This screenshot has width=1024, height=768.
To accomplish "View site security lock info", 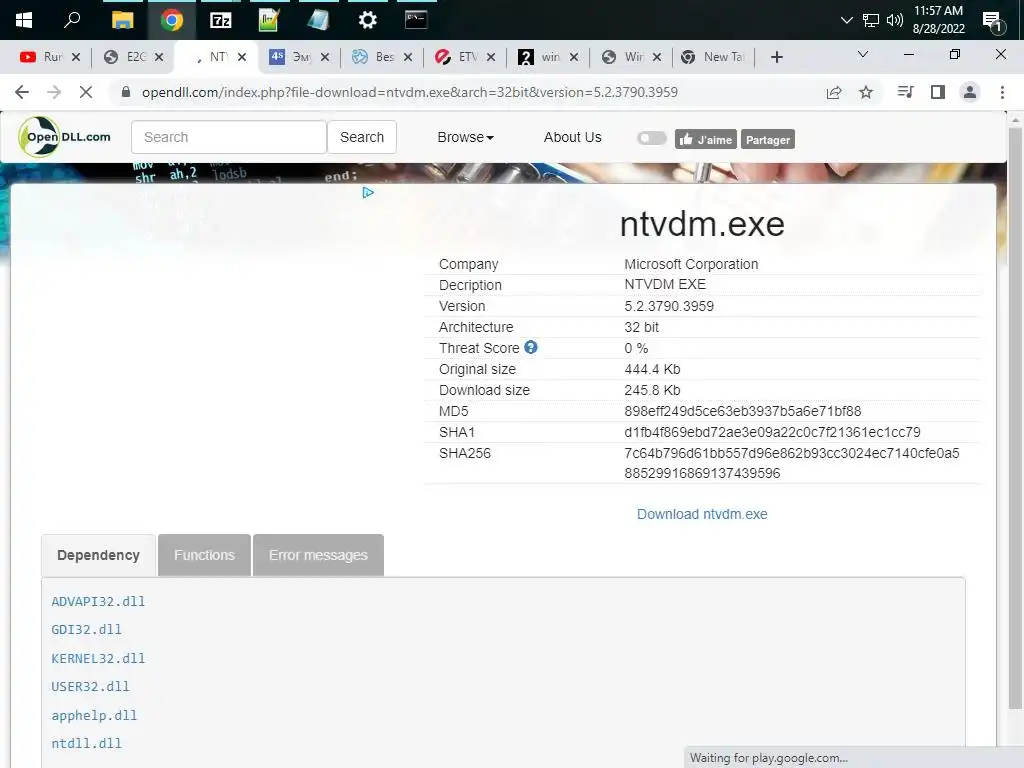I will (x=126, y=92).
